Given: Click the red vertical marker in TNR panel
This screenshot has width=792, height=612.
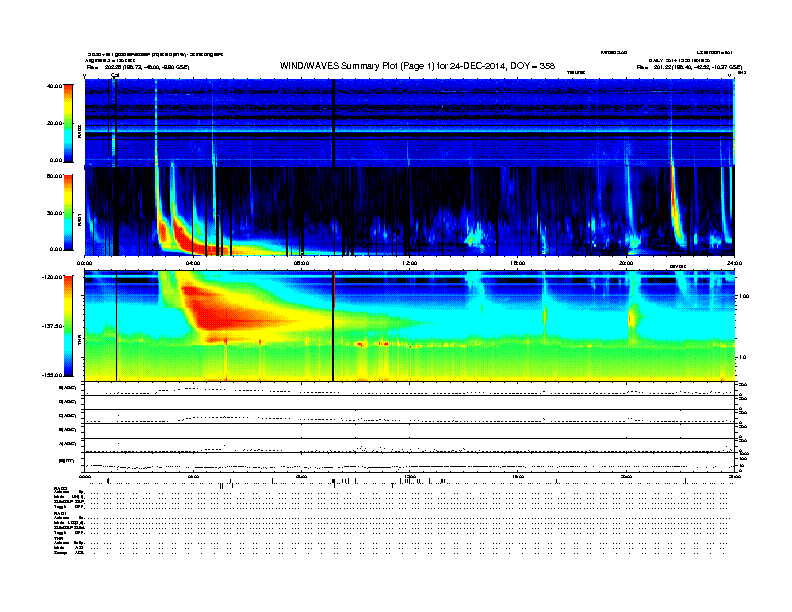Looking at the screenshot, I should click(334, 289).
